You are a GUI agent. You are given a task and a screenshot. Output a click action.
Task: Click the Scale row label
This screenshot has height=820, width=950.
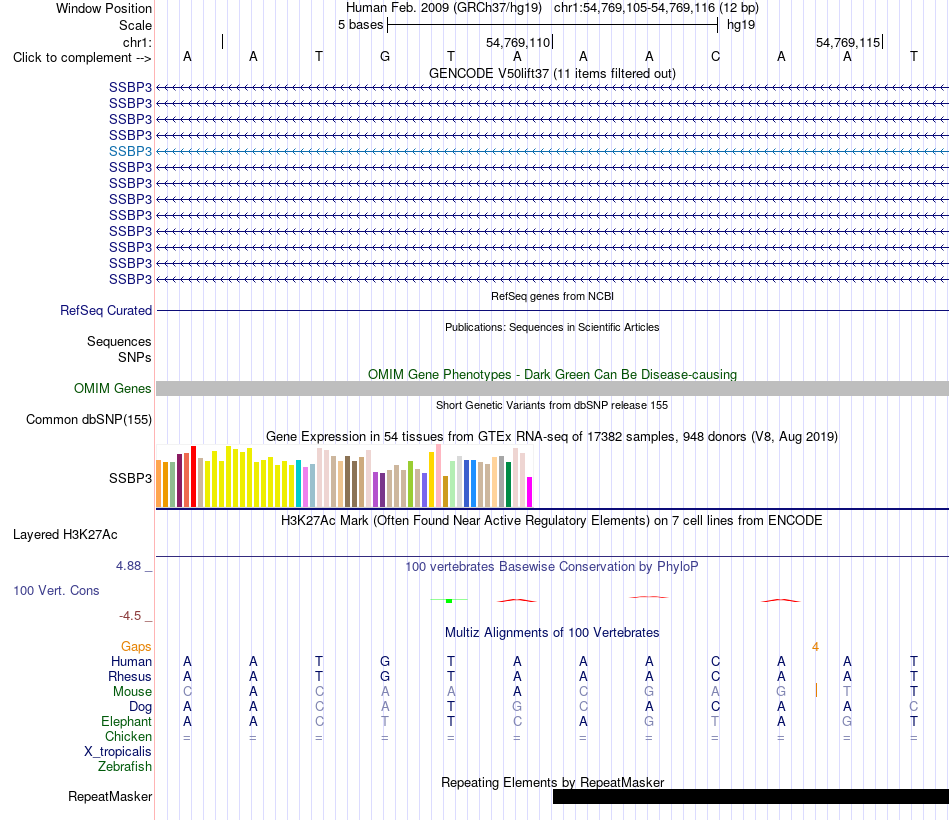(135, 25)
